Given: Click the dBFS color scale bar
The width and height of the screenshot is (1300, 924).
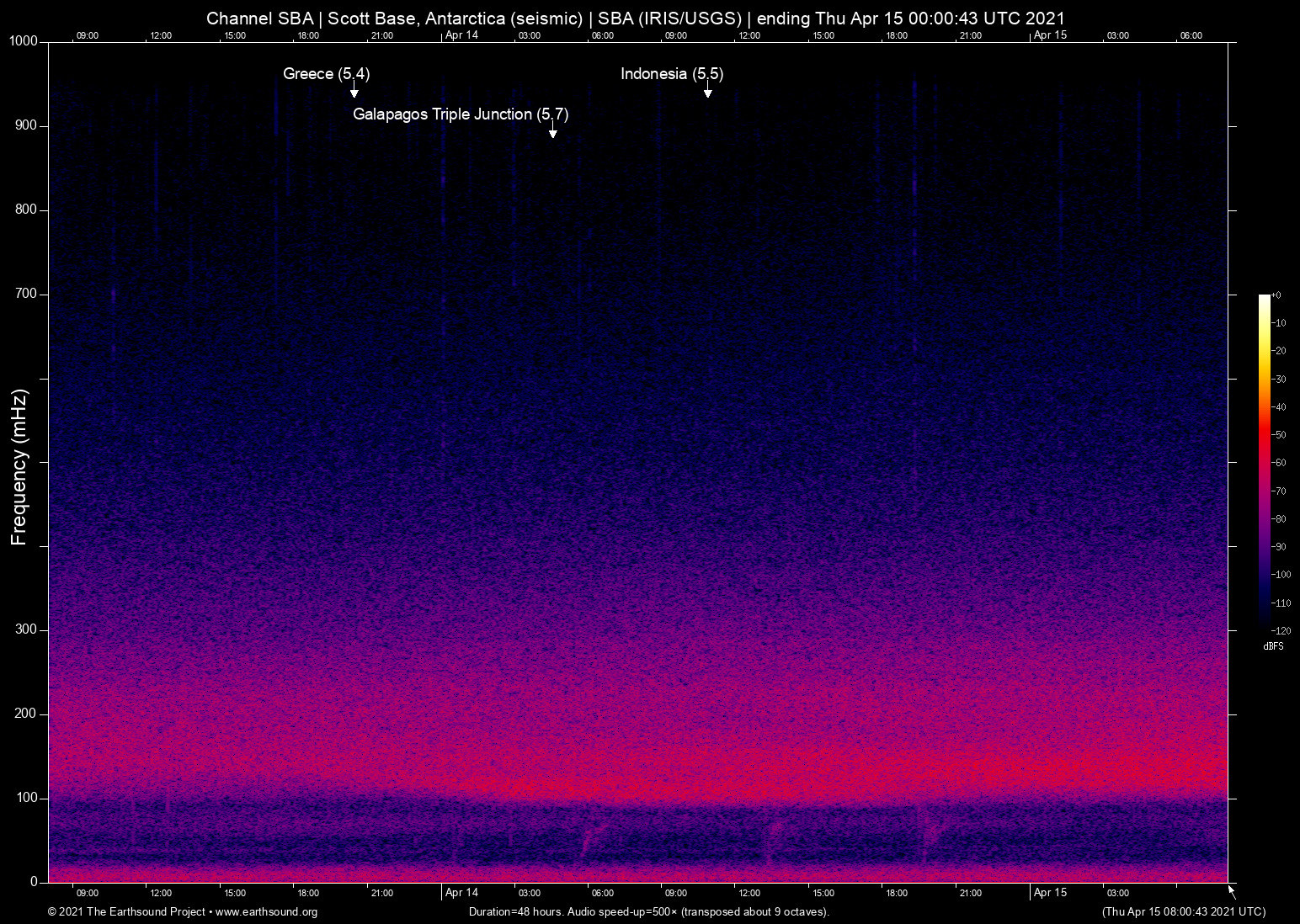Looking at the screenshot, I should click(x=1264, y=461).
